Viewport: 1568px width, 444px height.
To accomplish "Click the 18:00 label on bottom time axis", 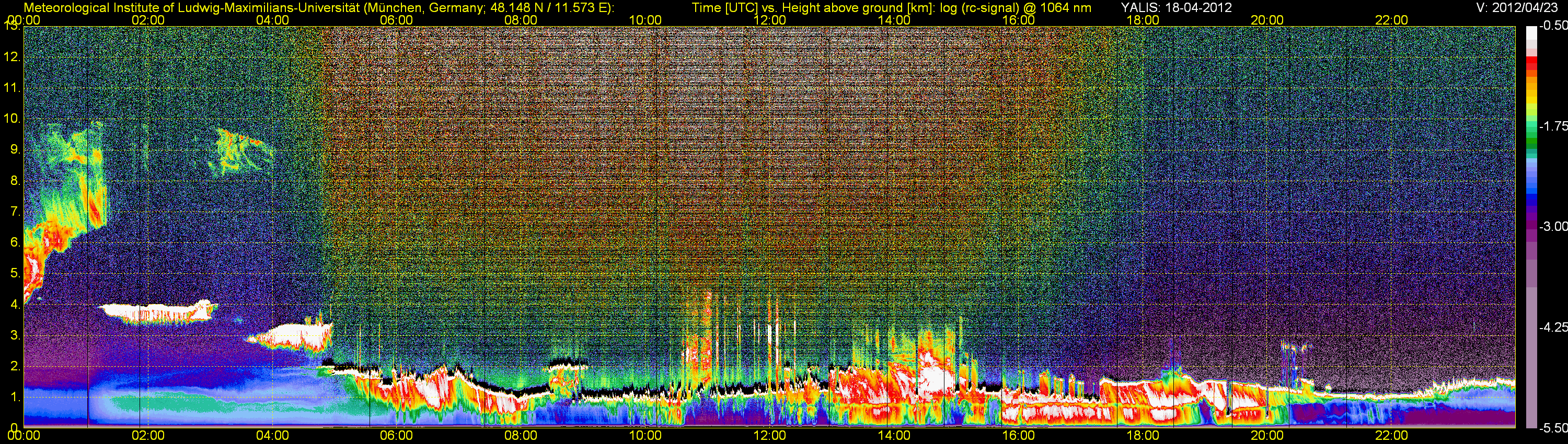I will 1143,436.
